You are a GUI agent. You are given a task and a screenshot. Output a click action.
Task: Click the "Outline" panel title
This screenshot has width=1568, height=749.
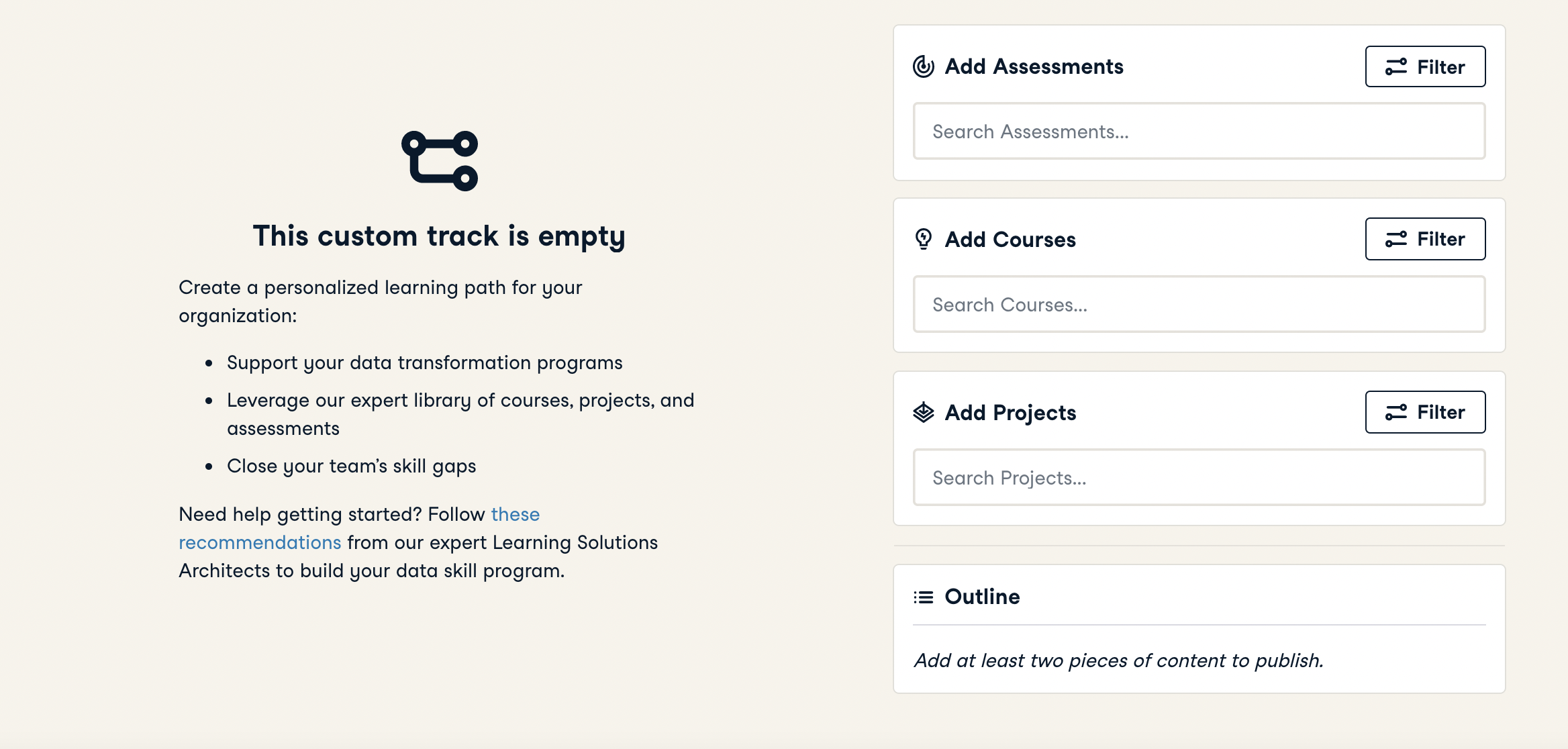point(982,597)
